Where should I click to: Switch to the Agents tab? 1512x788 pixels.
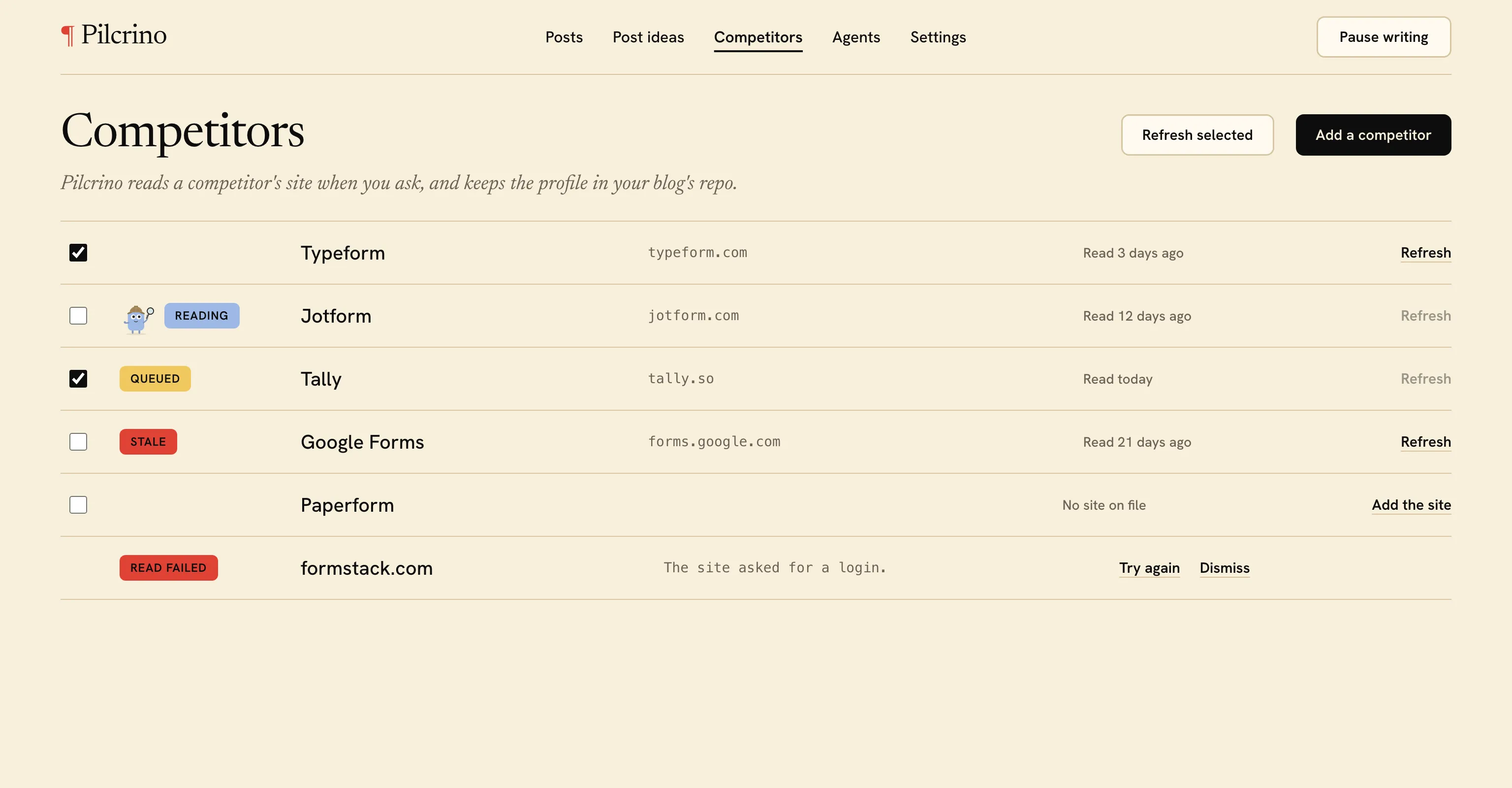point(856,37)
